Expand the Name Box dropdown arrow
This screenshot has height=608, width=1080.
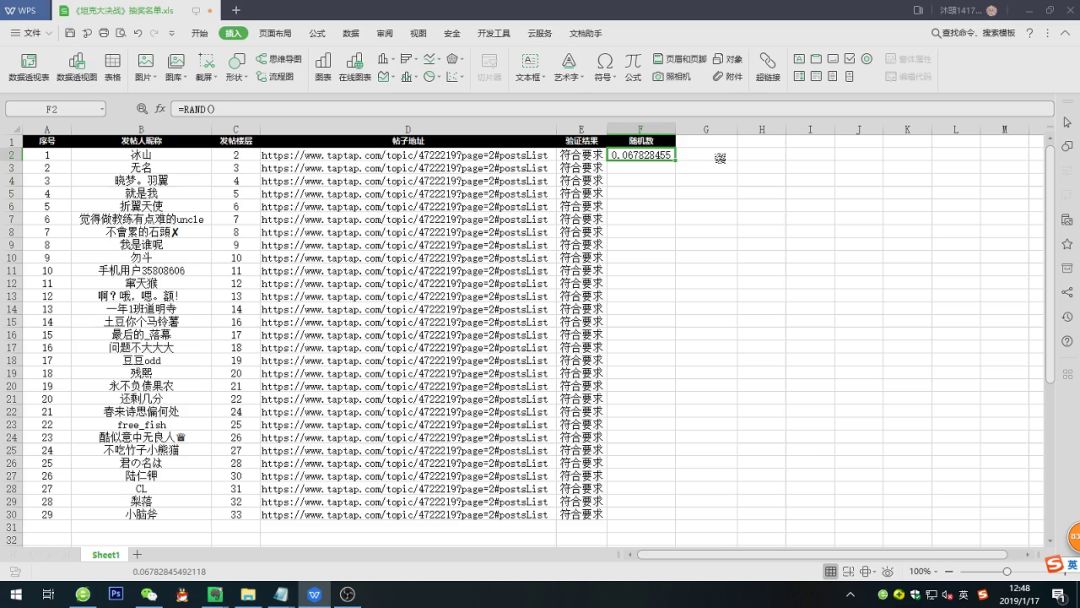coord(102,109)
